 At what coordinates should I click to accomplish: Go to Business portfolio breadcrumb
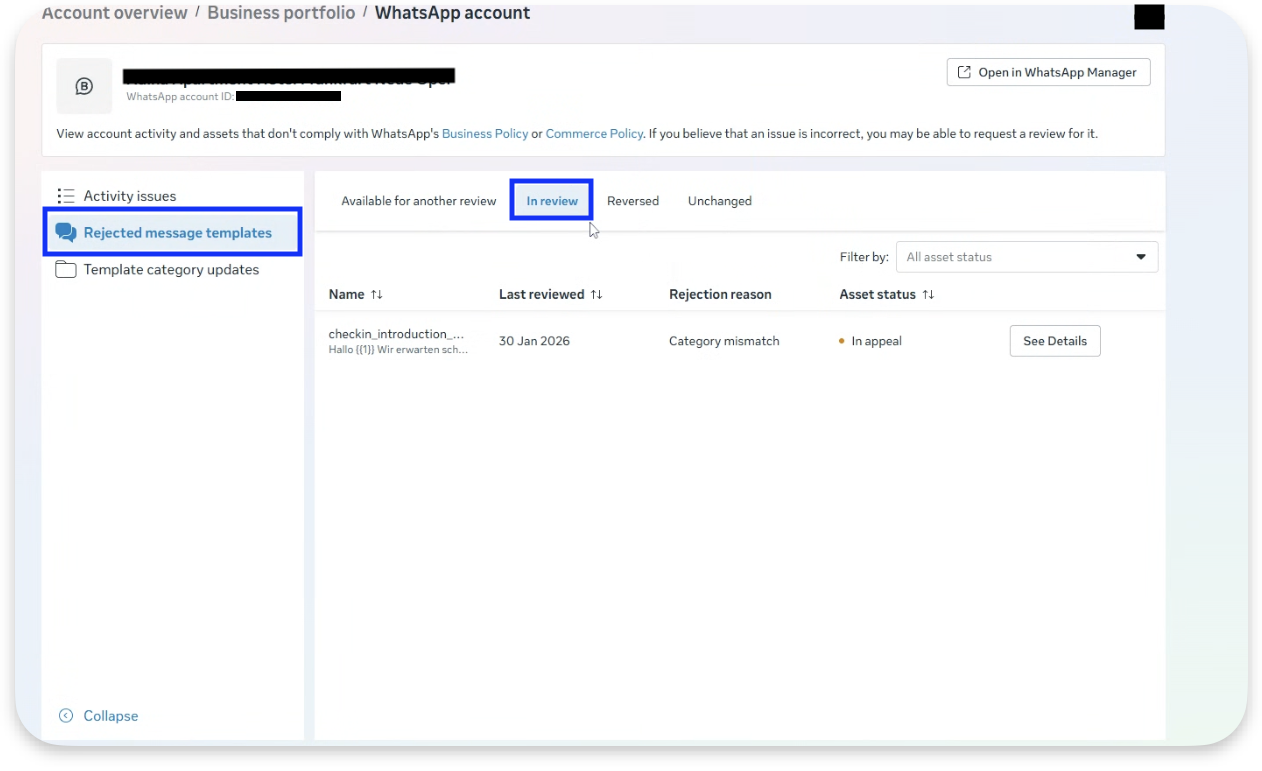[x=281, y=13]
